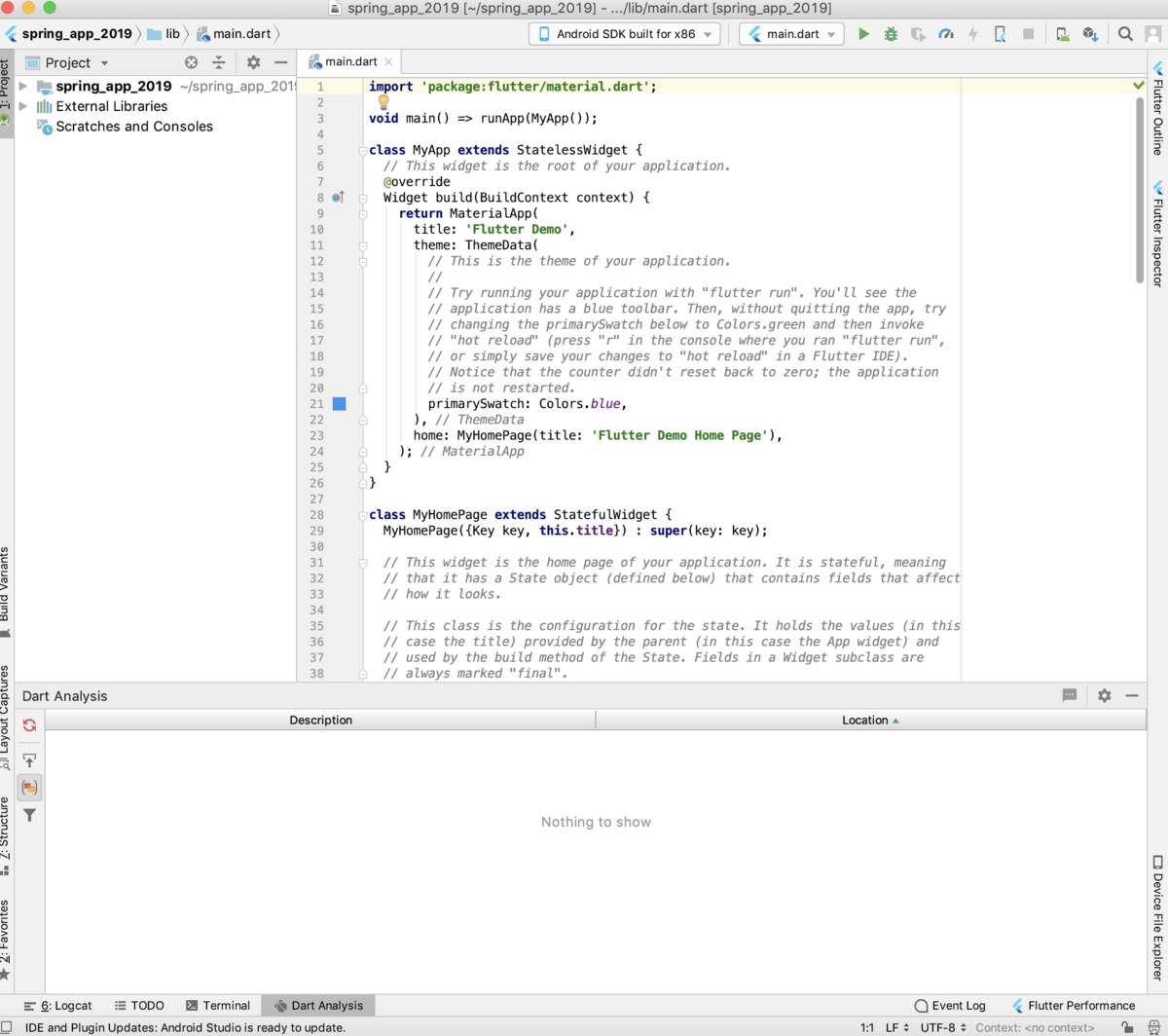The width and height of the screenshot is (1168, 1036).
Task: Open the Terminal tool window tab
Action: 217,1005
